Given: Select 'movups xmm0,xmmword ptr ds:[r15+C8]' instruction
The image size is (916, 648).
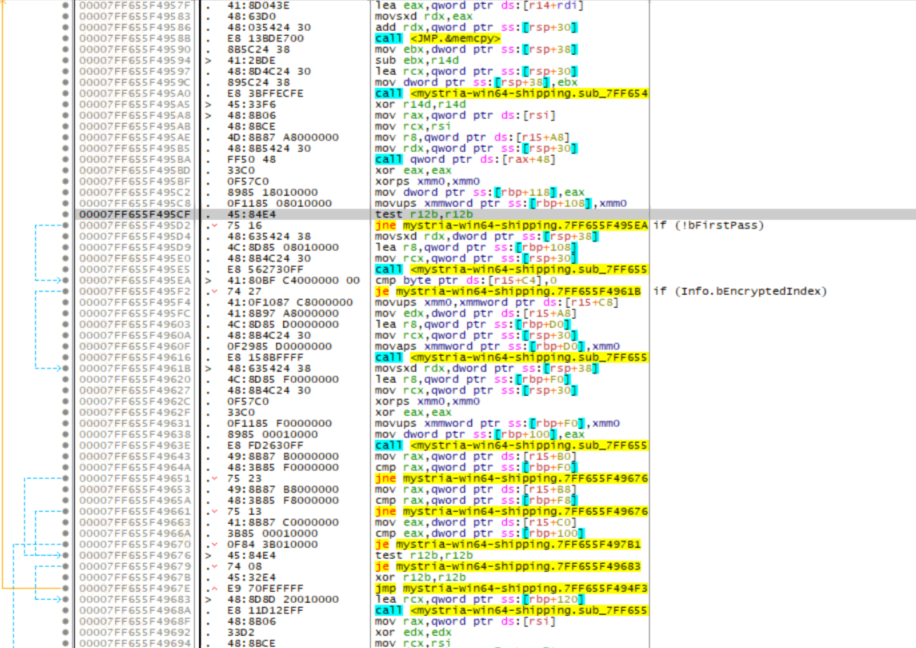Looking at the screenshot, I should (496, 303).
